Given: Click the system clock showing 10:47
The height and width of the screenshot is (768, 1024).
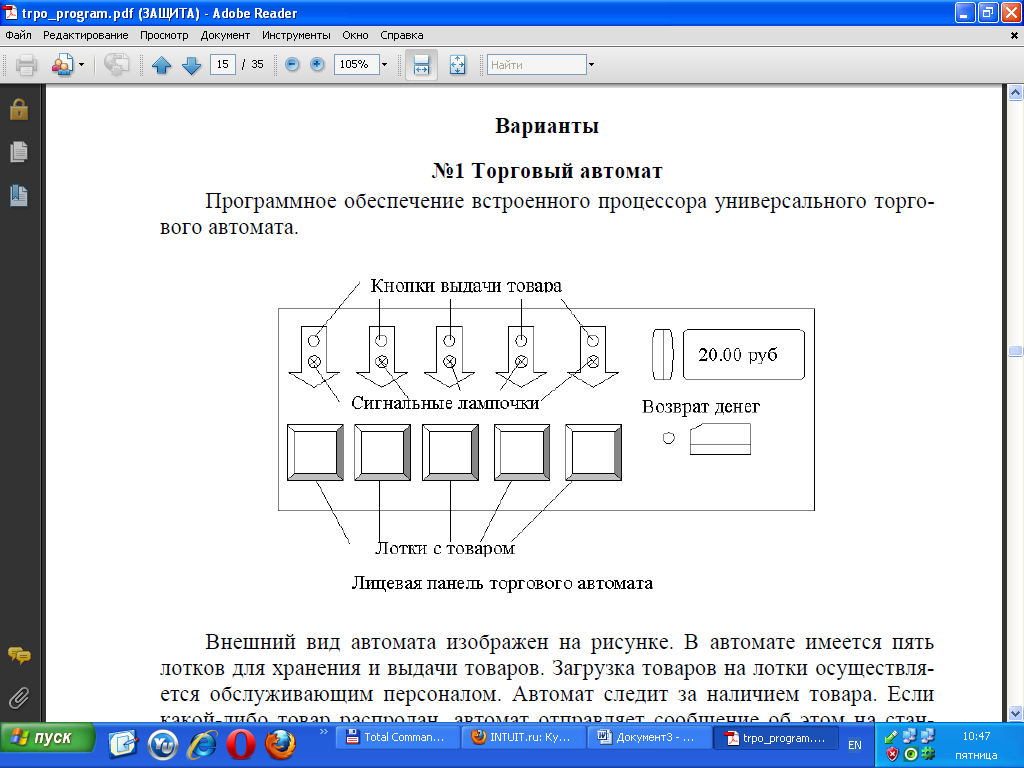Looking at the screenshot, I should point(976,736).
